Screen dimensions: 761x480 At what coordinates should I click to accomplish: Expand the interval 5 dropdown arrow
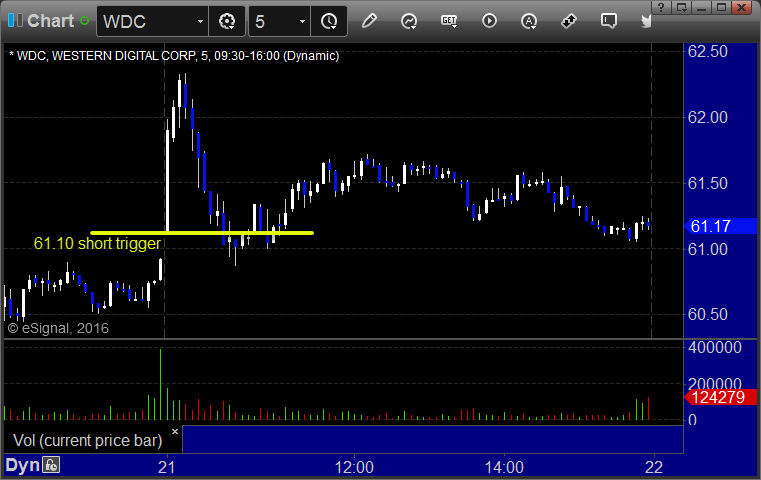302,21
